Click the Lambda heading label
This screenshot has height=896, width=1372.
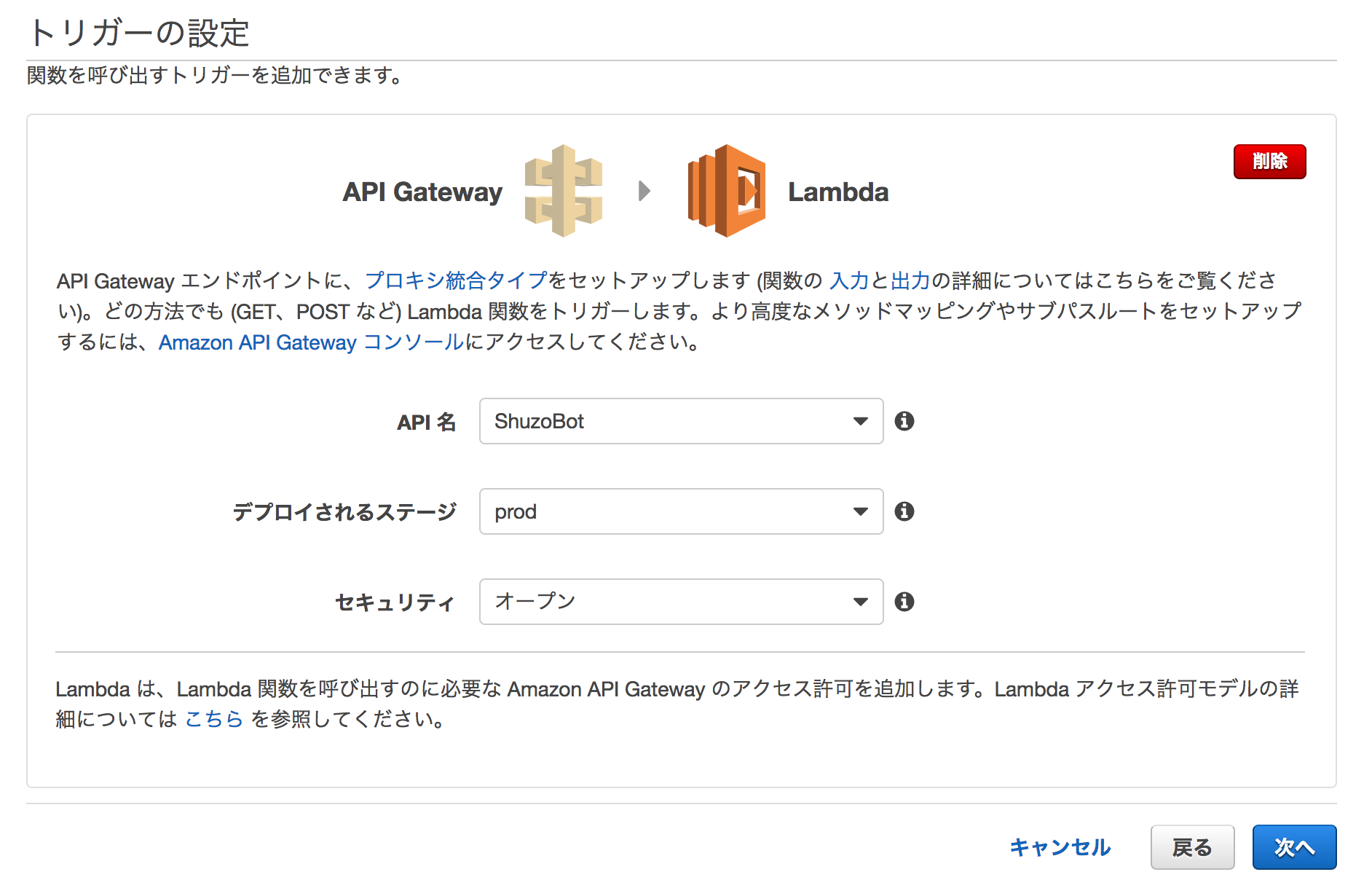click(838, 192)
